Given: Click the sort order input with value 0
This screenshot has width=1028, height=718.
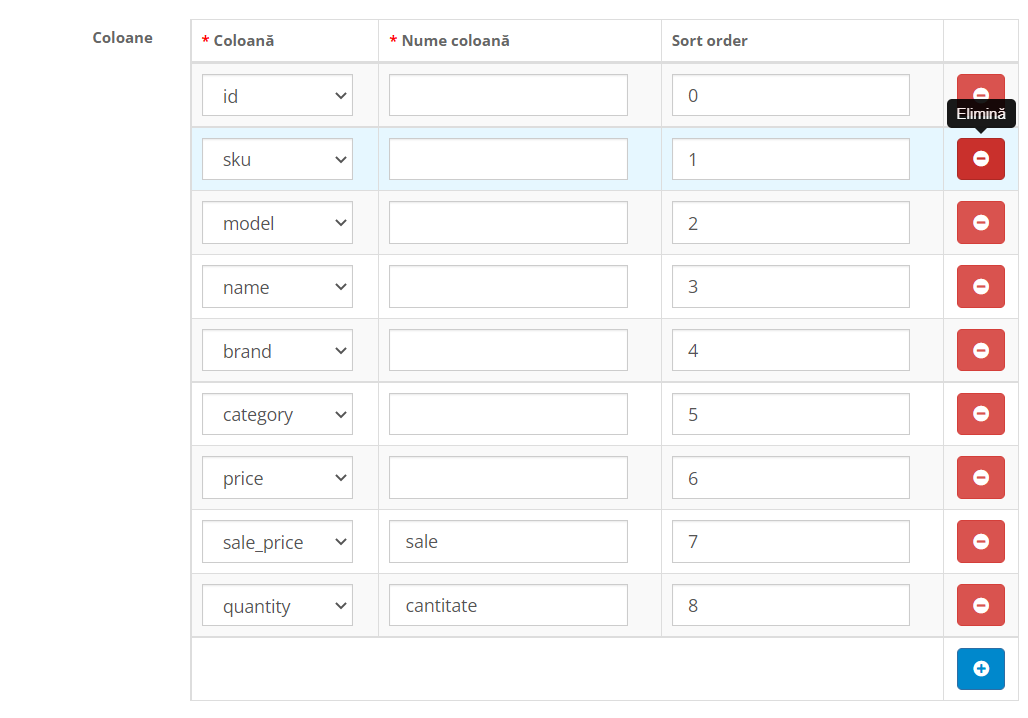Looking at the screenshot, I should pyautogui.click(x=790, y=96).
